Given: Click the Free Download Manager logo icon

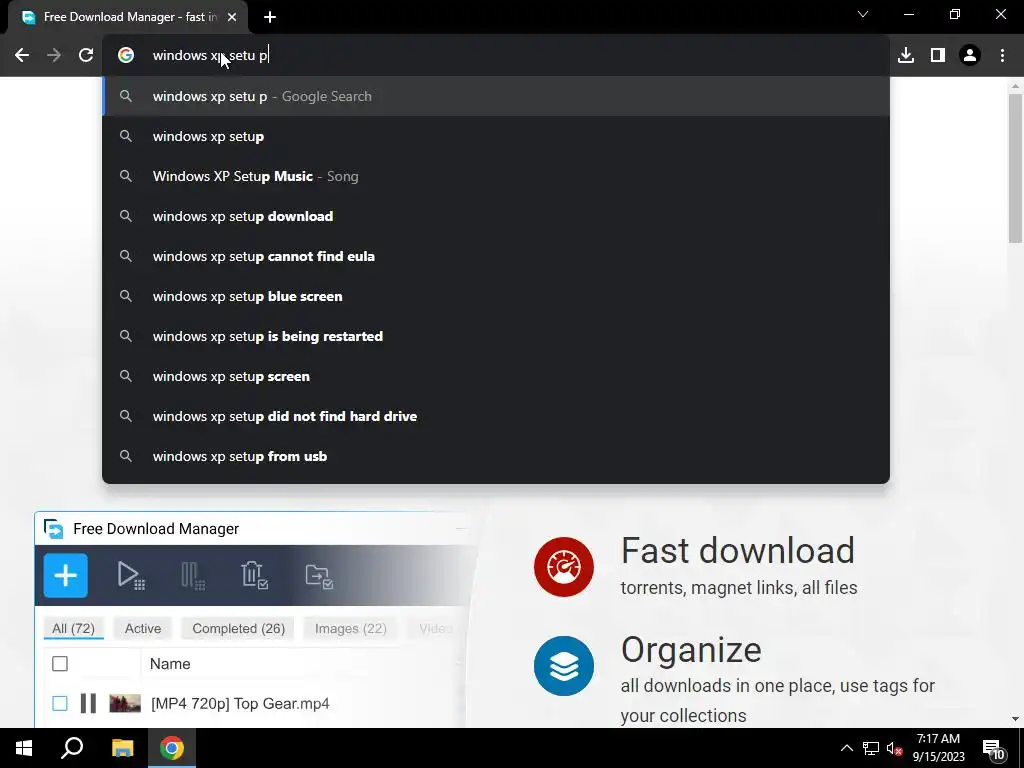Looking at the screenshot, I should [x=54, y=529].
